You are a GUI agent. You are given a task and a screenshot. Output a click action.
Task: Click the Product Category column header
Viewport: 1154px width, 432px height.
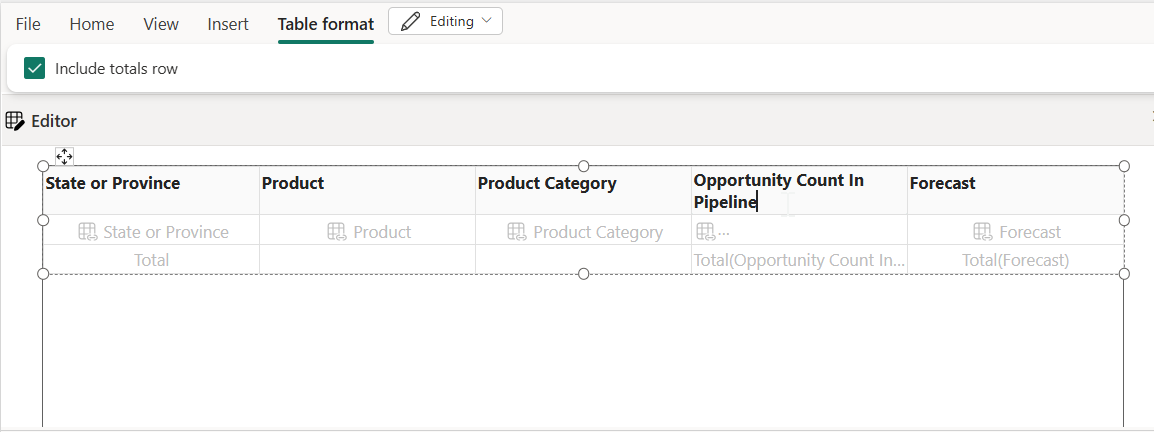coord(547,184)
